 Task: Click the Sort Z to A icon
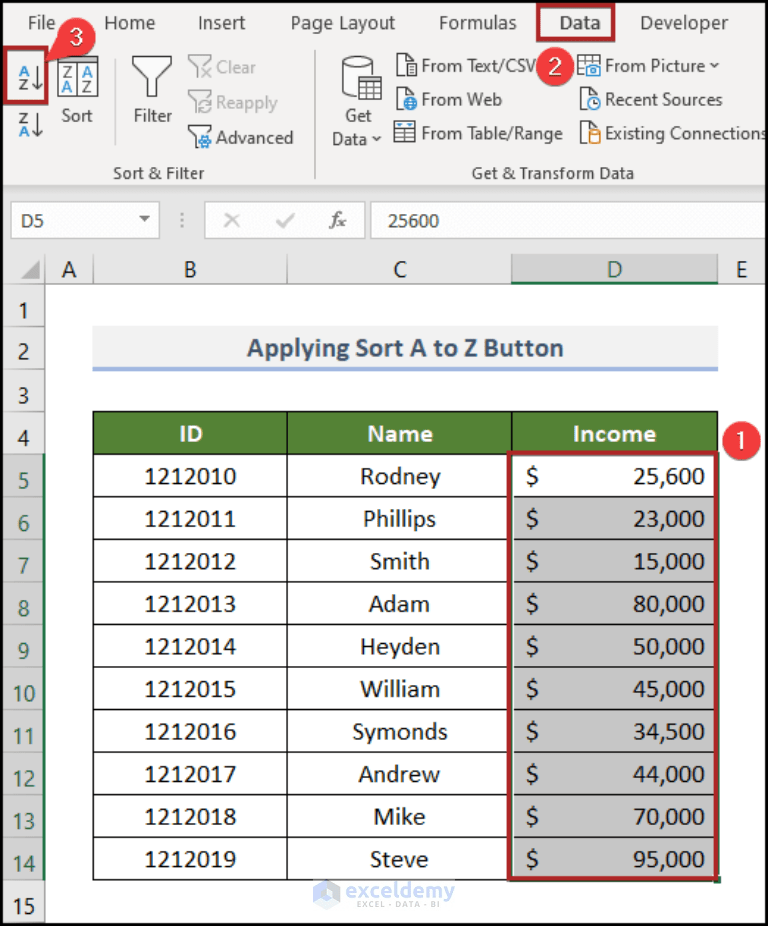tap(30, 125)
